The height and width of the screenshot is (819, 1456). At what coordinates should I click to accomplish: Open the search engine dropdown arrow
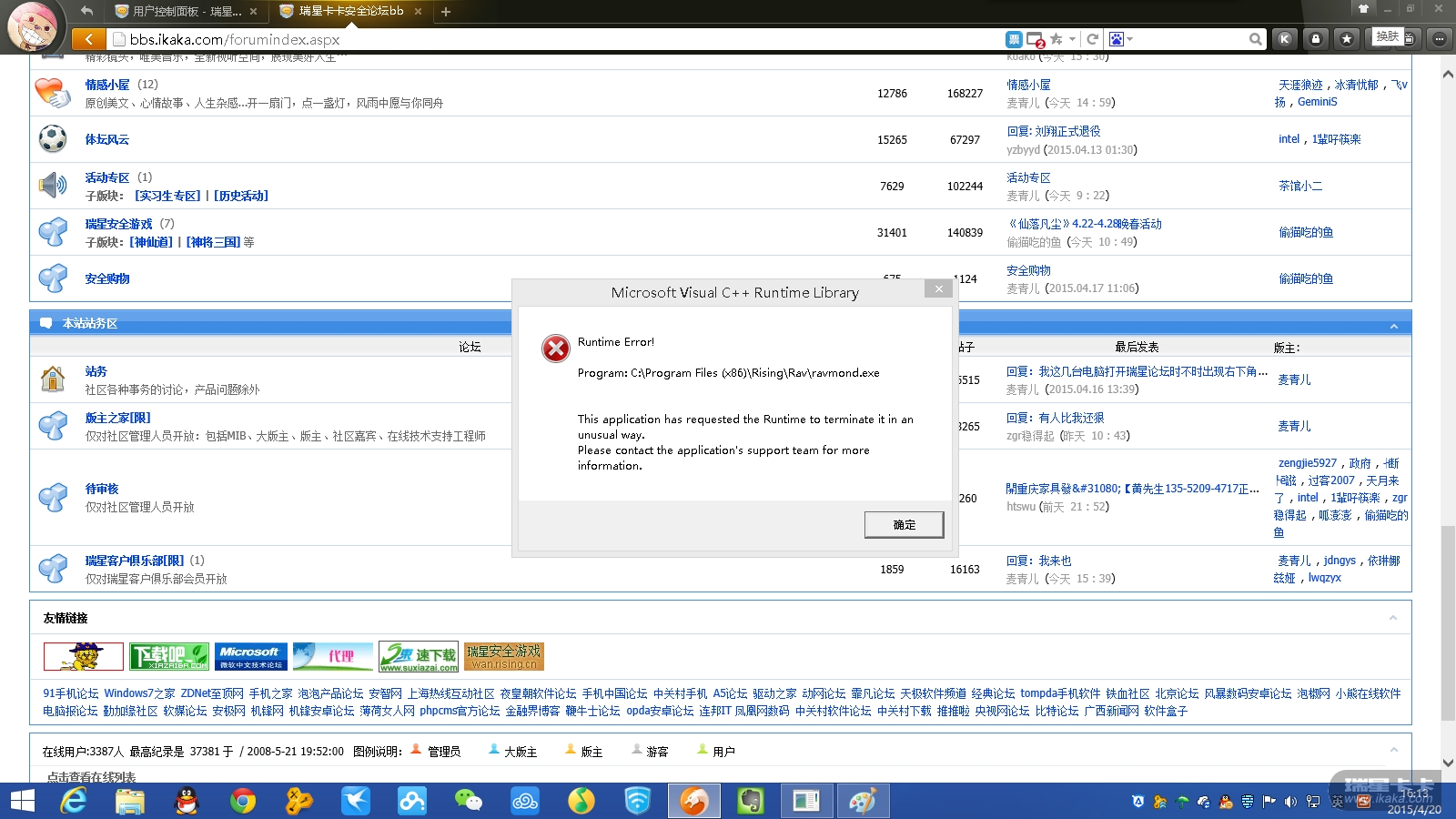[x=1130, y=39]
